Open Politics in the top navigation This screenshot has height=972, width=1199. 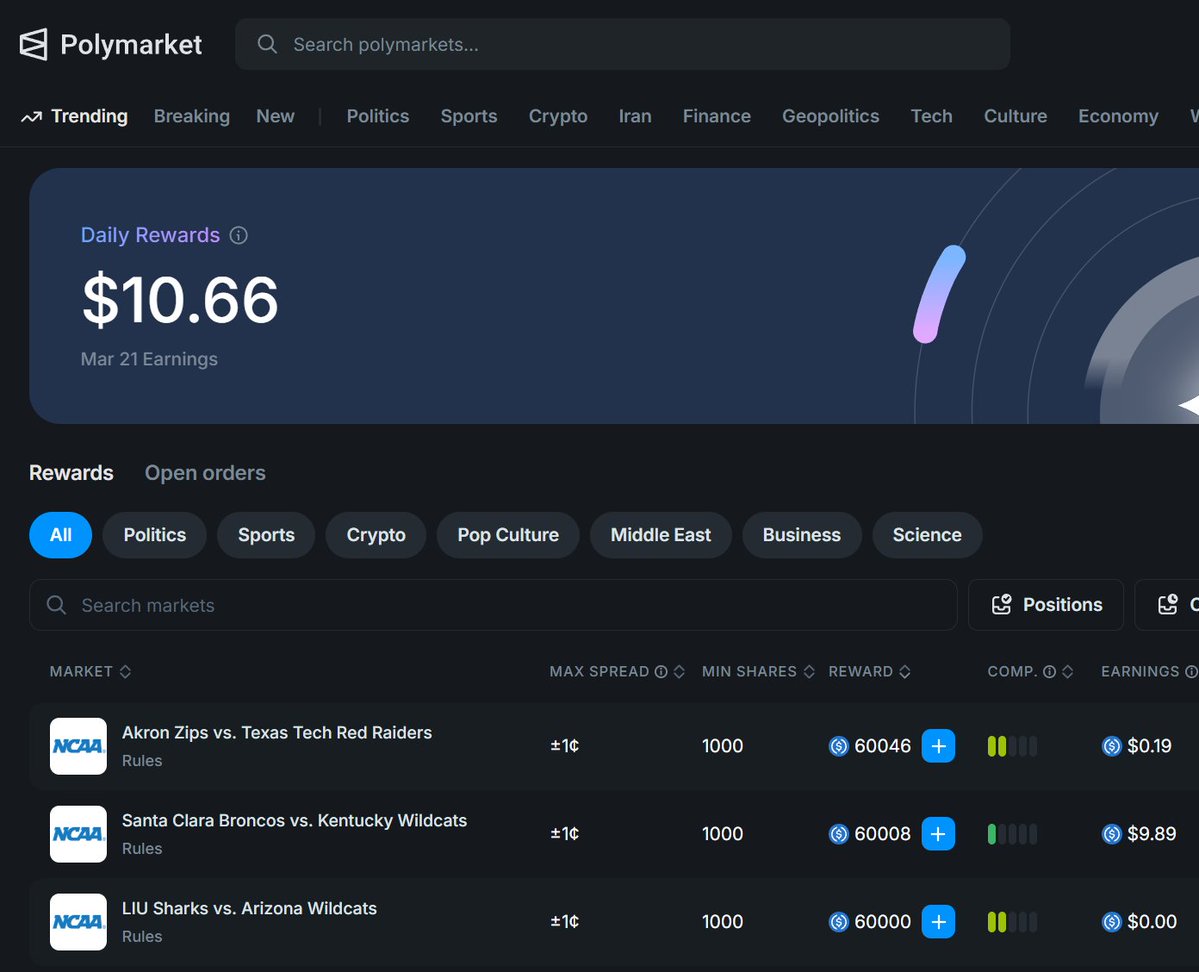coord(378,116)
